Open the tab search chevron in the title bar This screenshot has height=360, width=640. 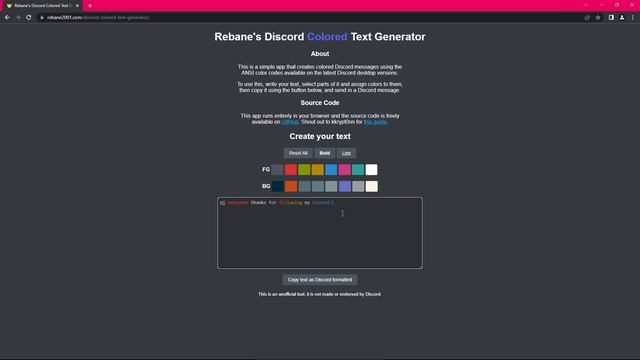point(586,5)
